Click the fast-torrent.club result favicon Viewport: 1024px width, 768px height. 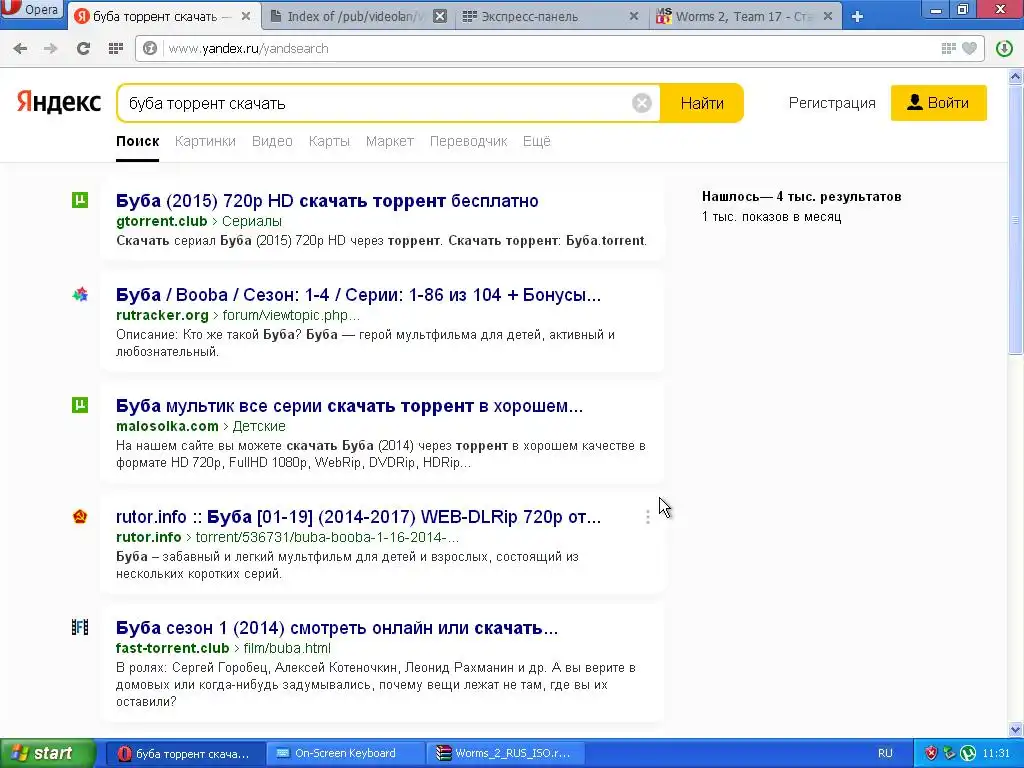click(80, 628)
